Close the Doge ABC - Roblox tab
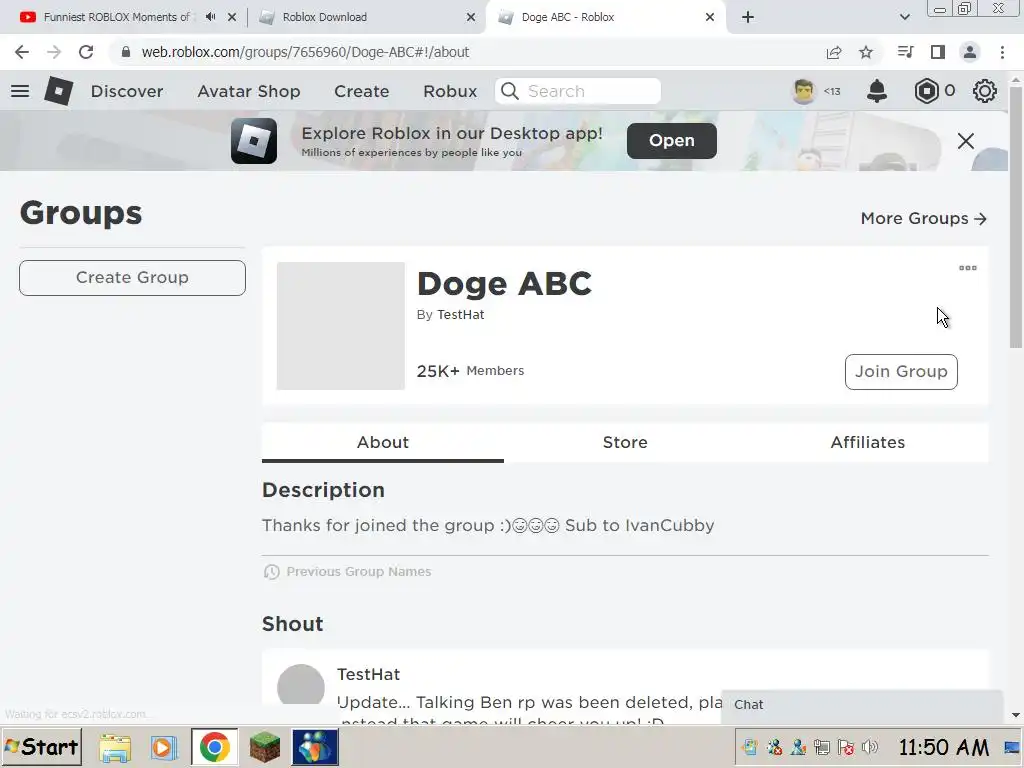This screenshot has height=768, width=1024. [x=710, y=17]
